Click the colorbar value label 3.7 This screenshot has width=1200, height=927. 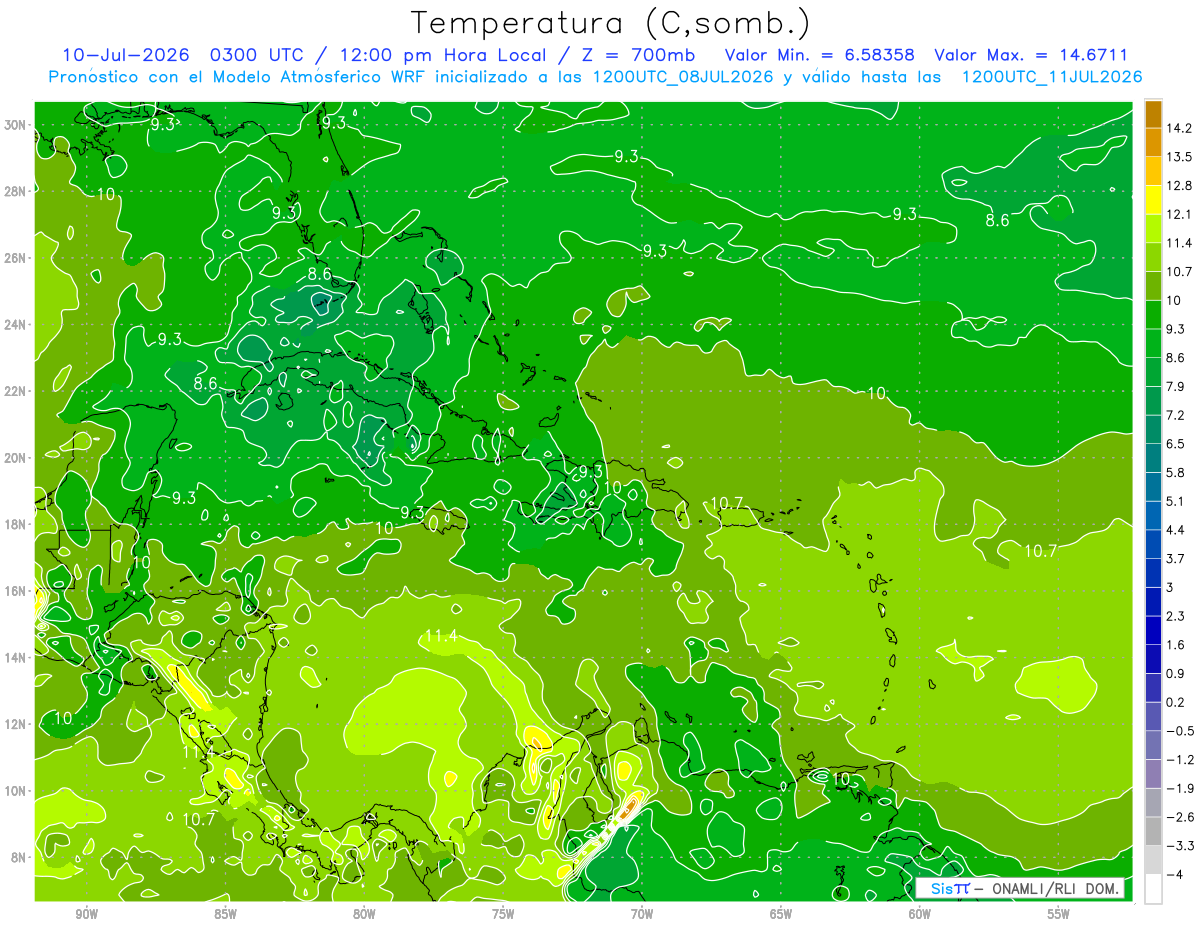click(x=1173, y=558)
